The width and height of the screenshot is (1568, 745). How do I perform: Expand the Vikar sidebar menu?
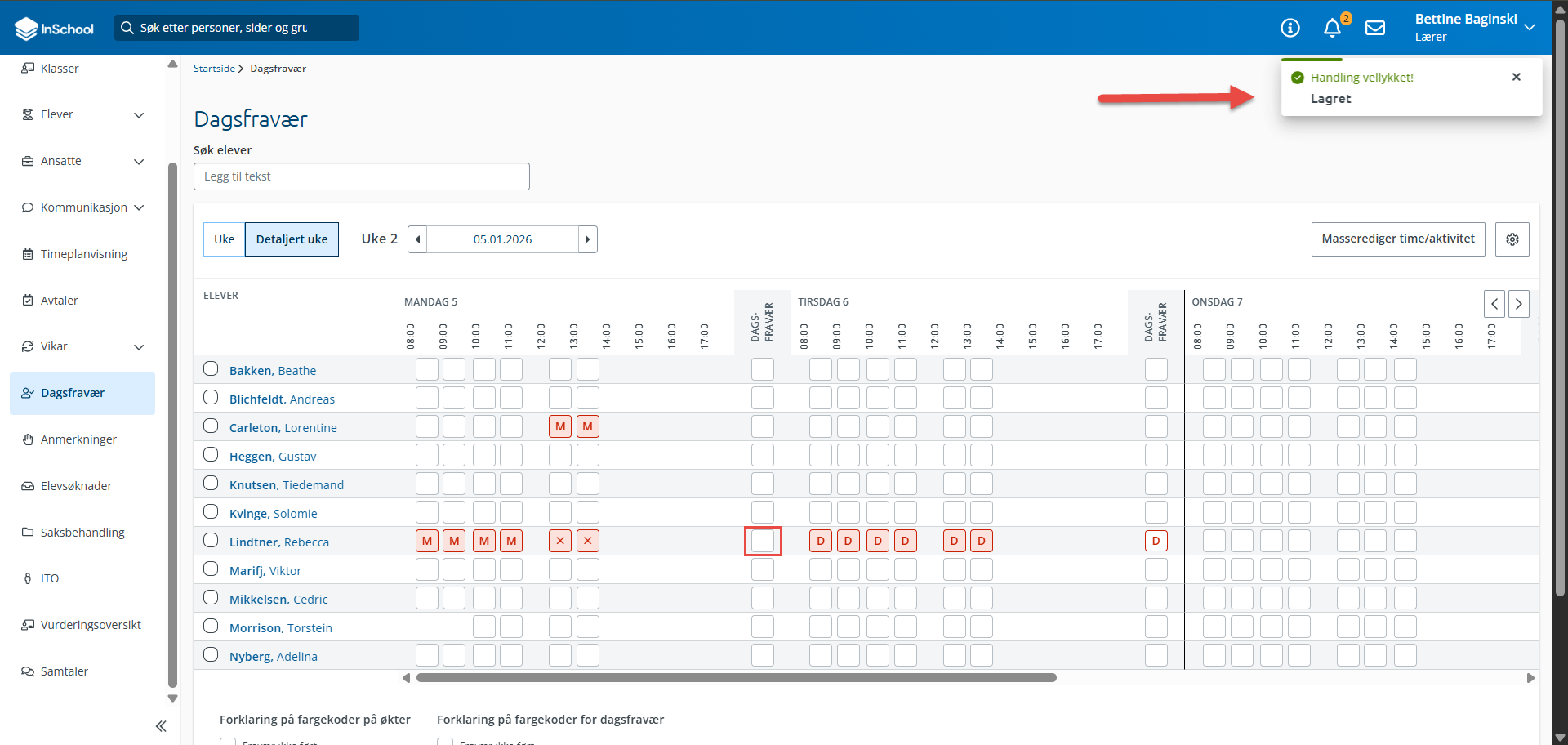pyautogui.click(x=139, y=347)
